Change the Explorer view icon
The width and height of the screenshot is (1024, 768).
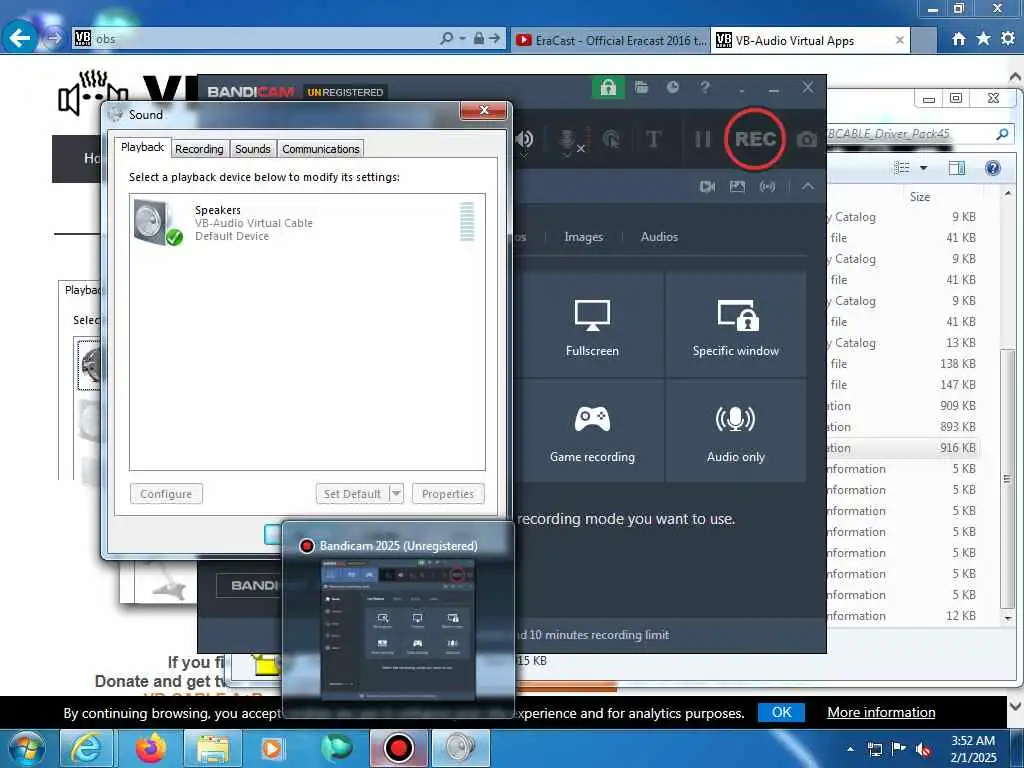click(902, 168)
